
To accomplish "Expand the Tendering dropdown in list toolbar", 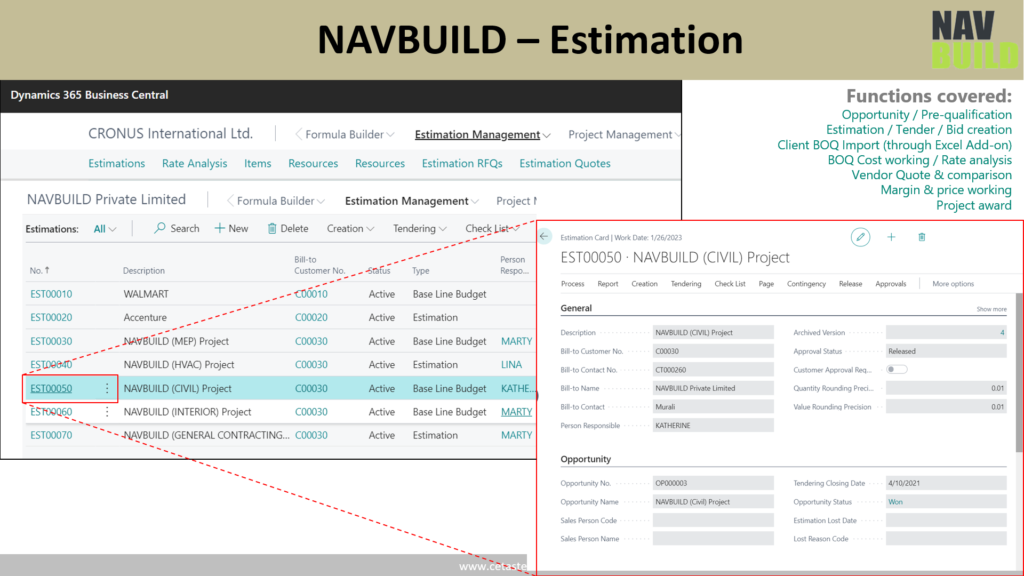I will [x=419, y=228].
